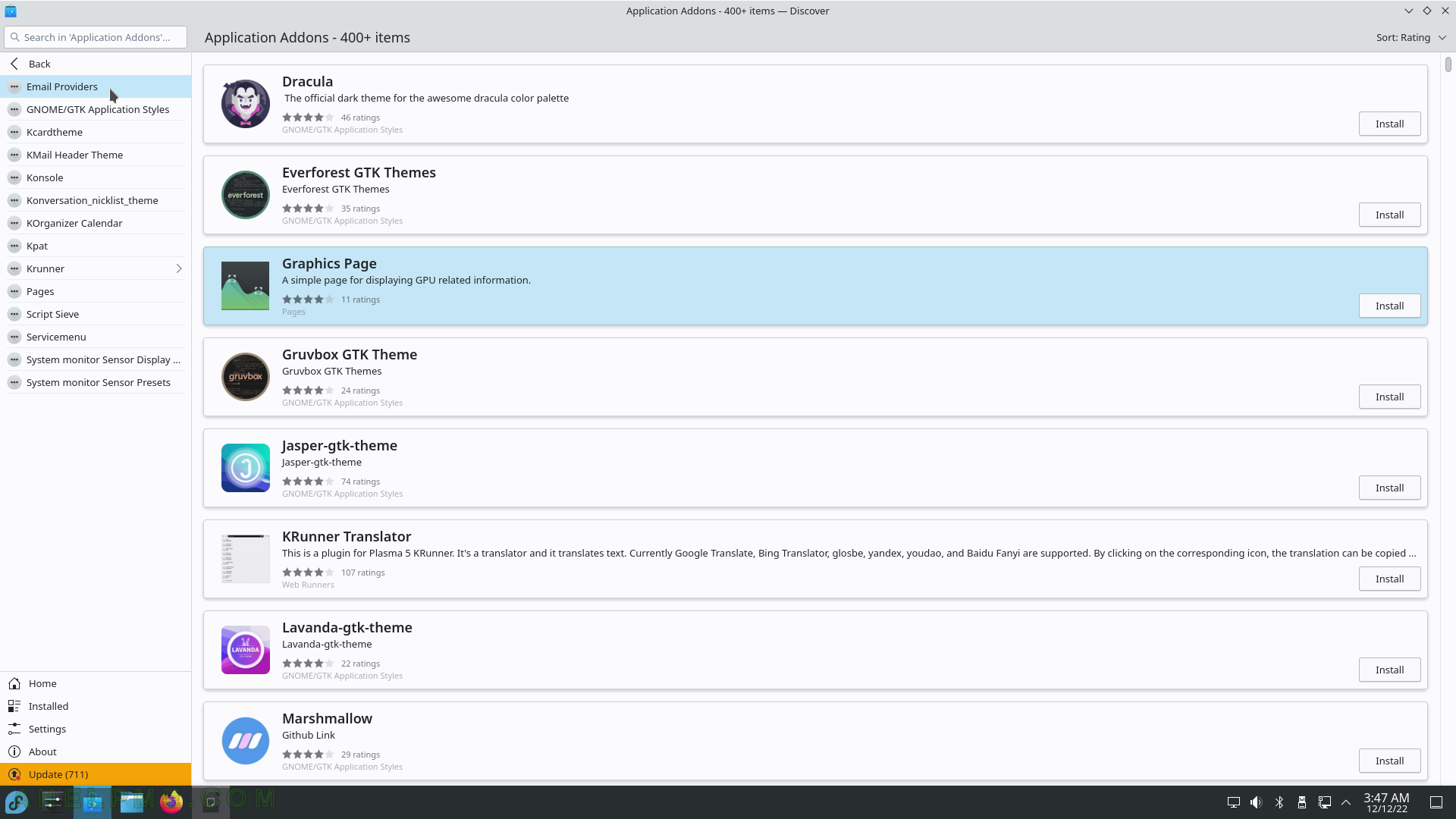This screenshot has width=1456, height=819.
Task: Select the KOrganizer Calendar category
Action: point(96,223)
